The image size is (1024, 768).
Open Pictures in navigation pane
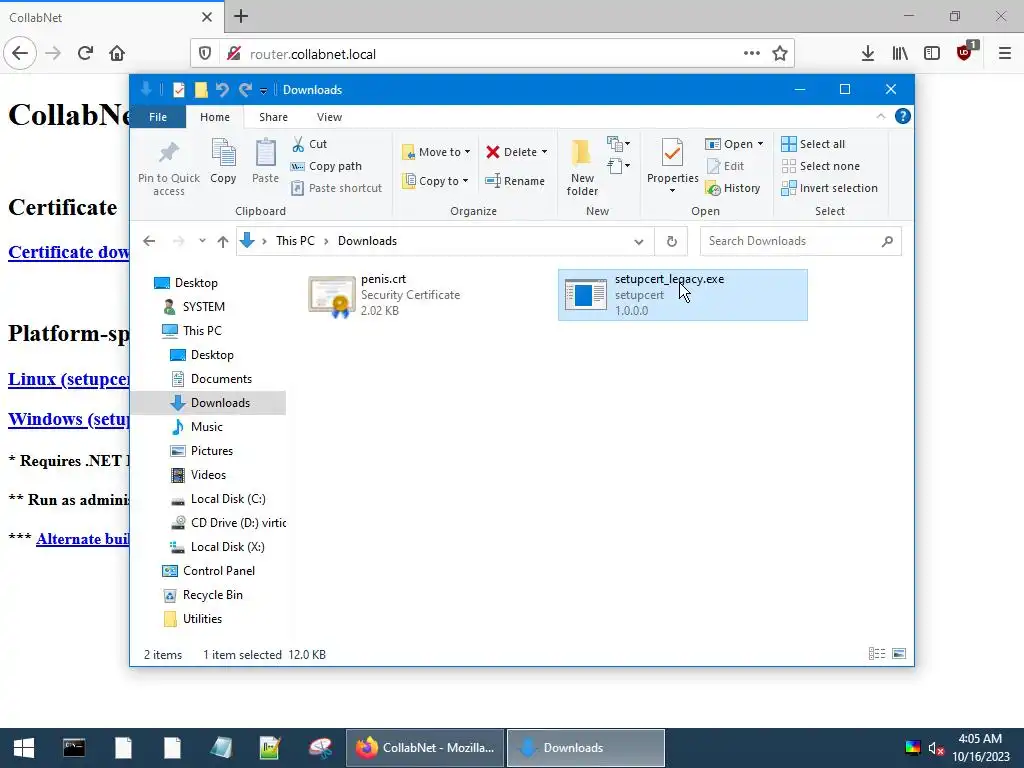point(202,451)
